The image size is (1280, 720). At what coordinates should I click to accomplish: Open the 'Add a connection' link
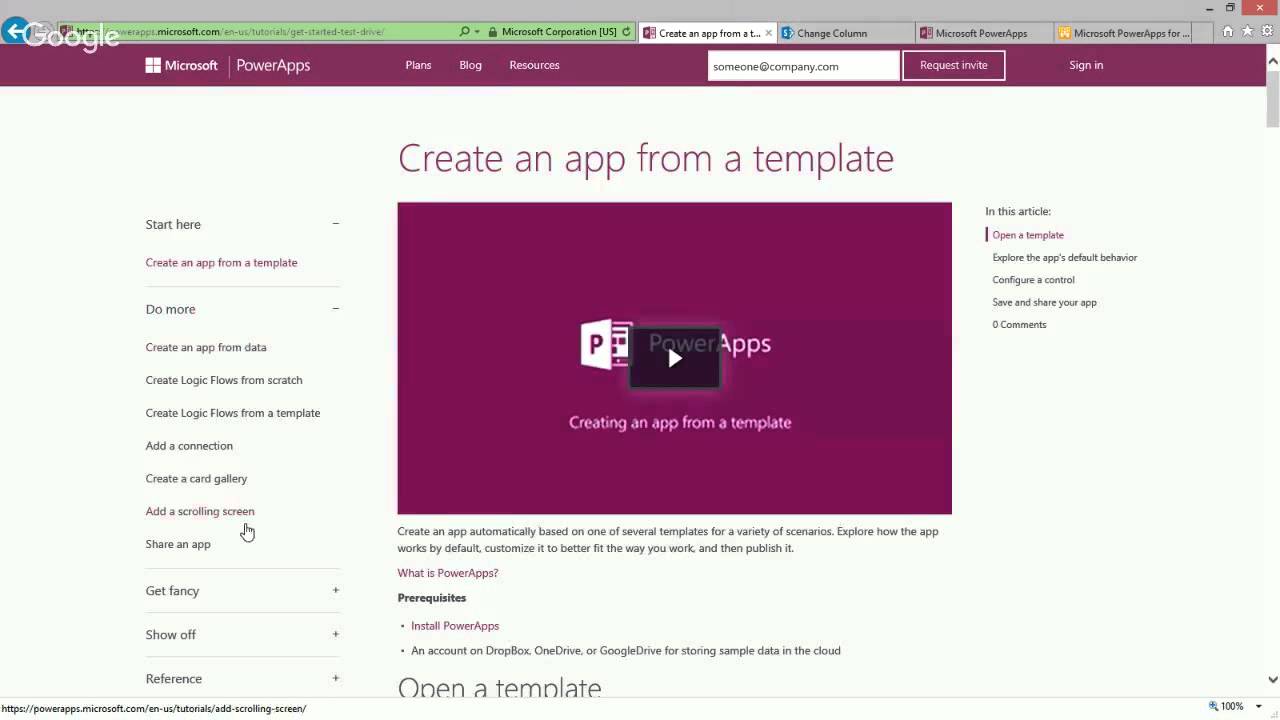189,446
